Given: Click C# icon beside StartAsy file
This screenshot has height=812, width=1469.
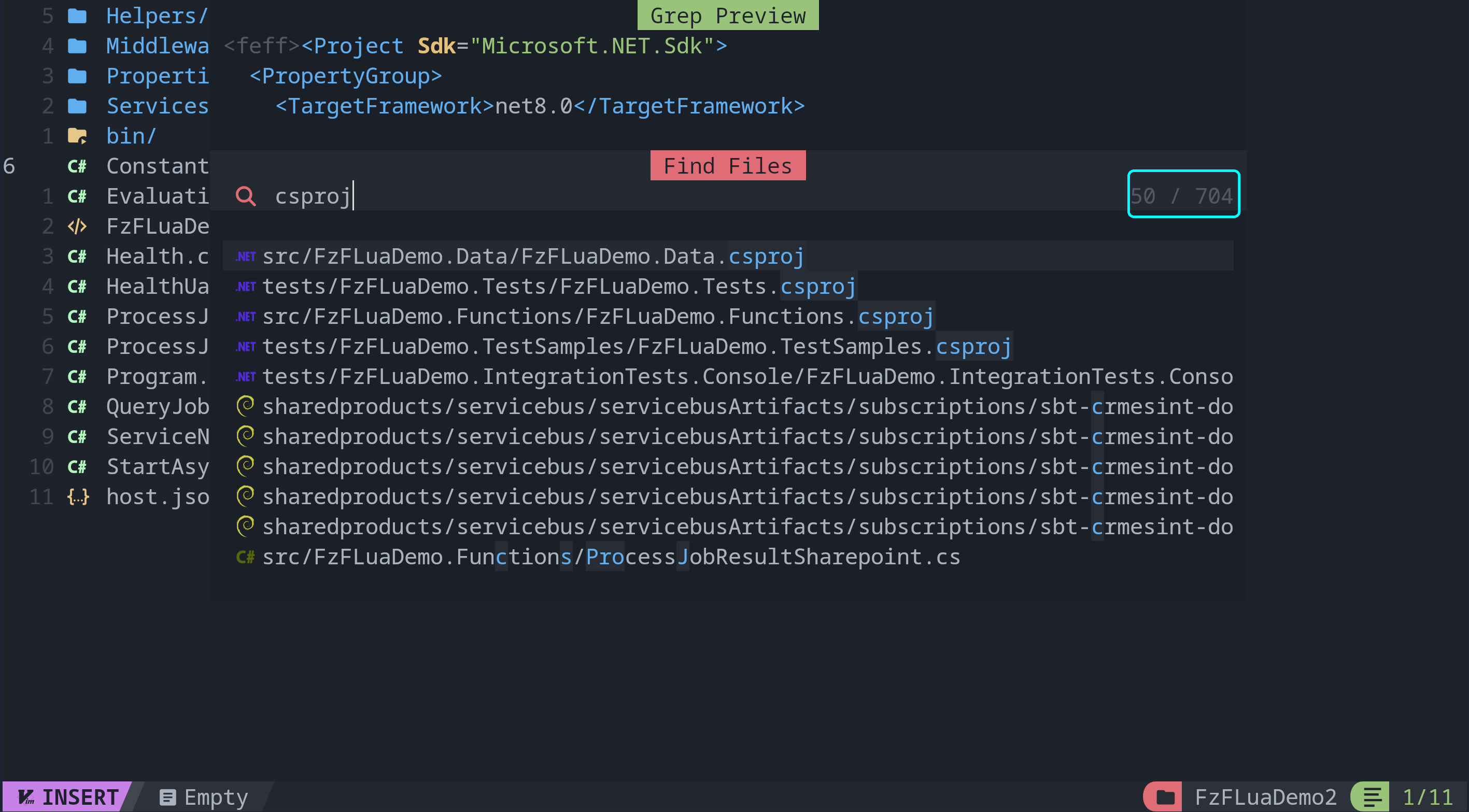Looking at the screenshot, I should (x=77, y=467).
